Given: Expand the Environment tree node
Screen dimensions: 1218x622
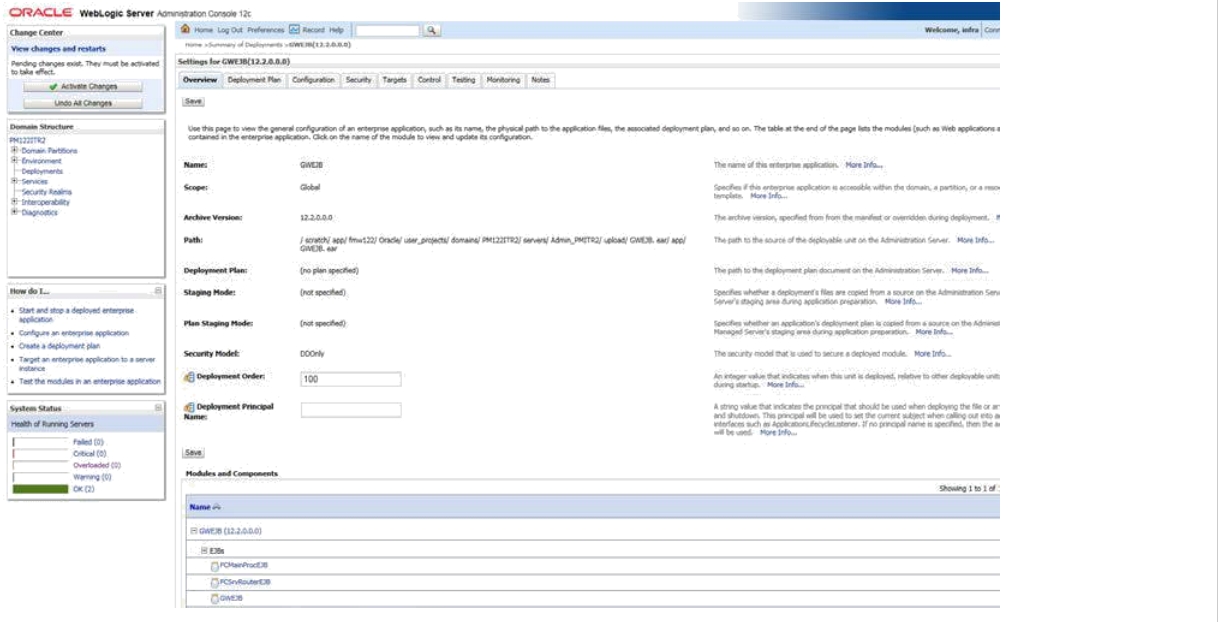Looking at the screenshot, I should pos(15,161).
